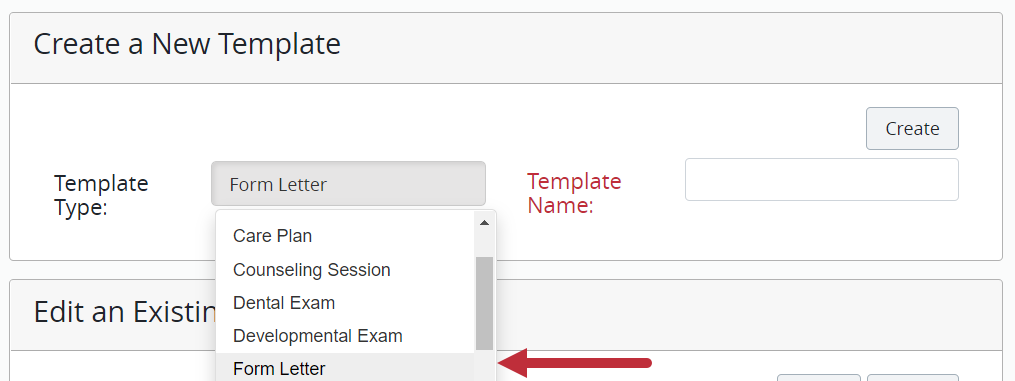Image resolution: width=1015 pixels, height=381 pixels.
Task: Choose the highlighted Form Letter option
Action: point(345,368)
